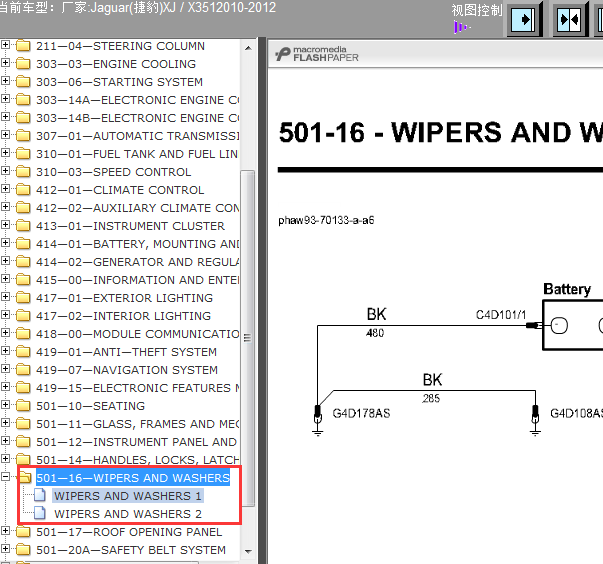Image resolution: width=603 pixels, height=564 pixels.
Task: Click the inward-arrows view control button
Action: tap(570, 19)
